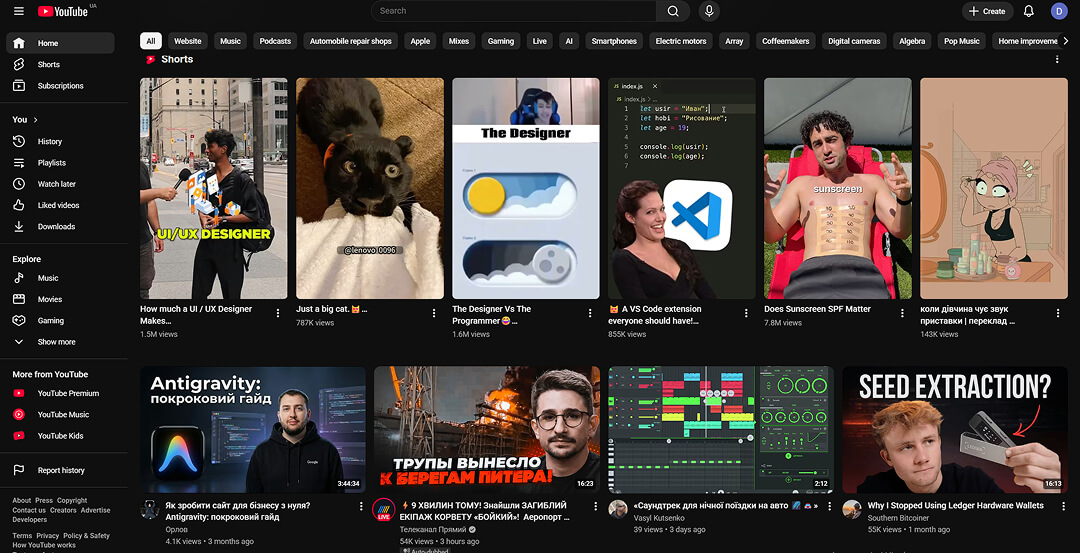Open Downloads in sidebar
Viewport: 1080px width, 553px height.
point(60,227)
